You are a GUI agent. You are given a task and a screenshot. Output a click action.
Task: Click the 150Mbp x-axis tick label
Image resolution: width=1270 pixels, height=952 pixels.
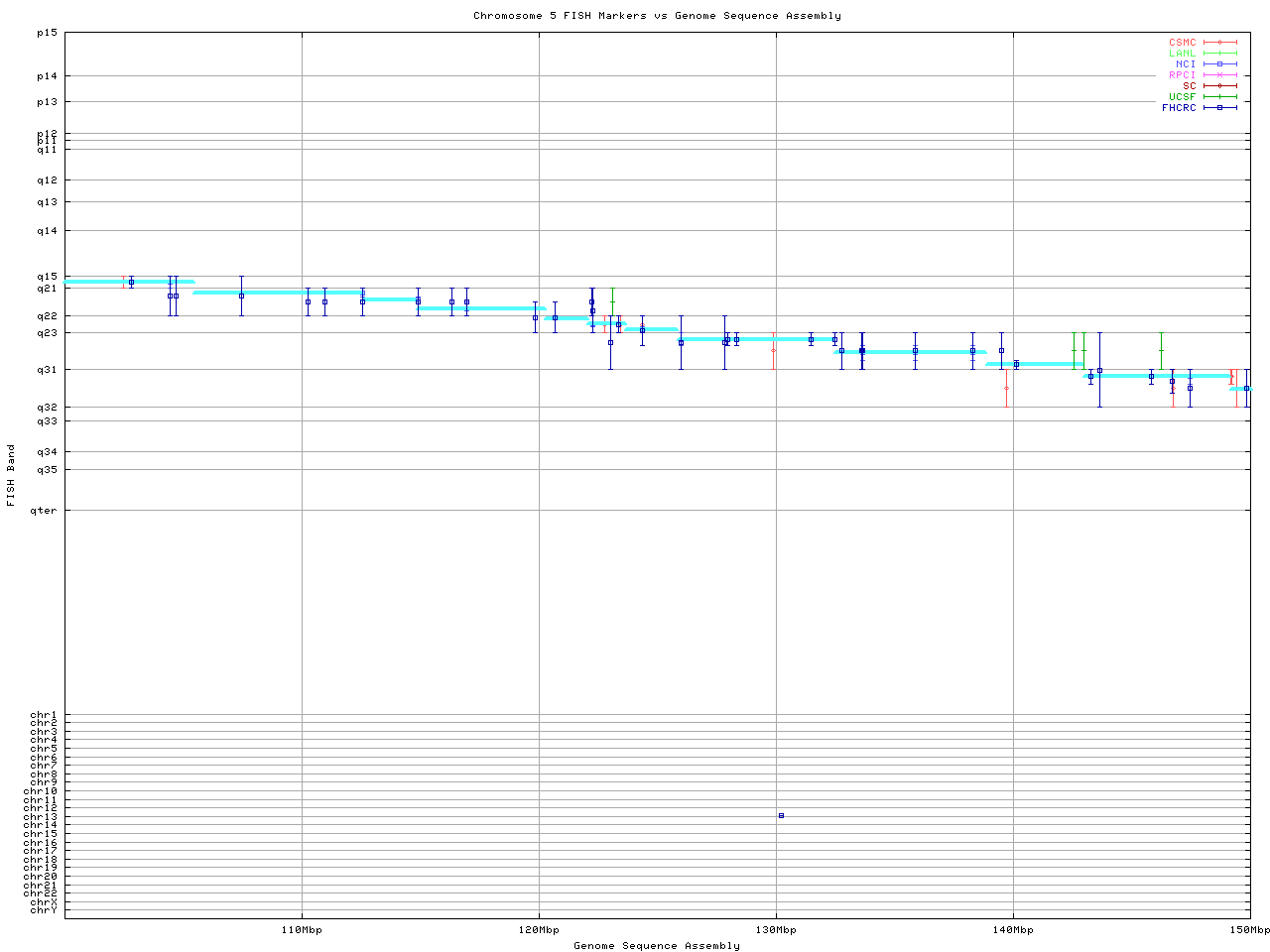1250,930
